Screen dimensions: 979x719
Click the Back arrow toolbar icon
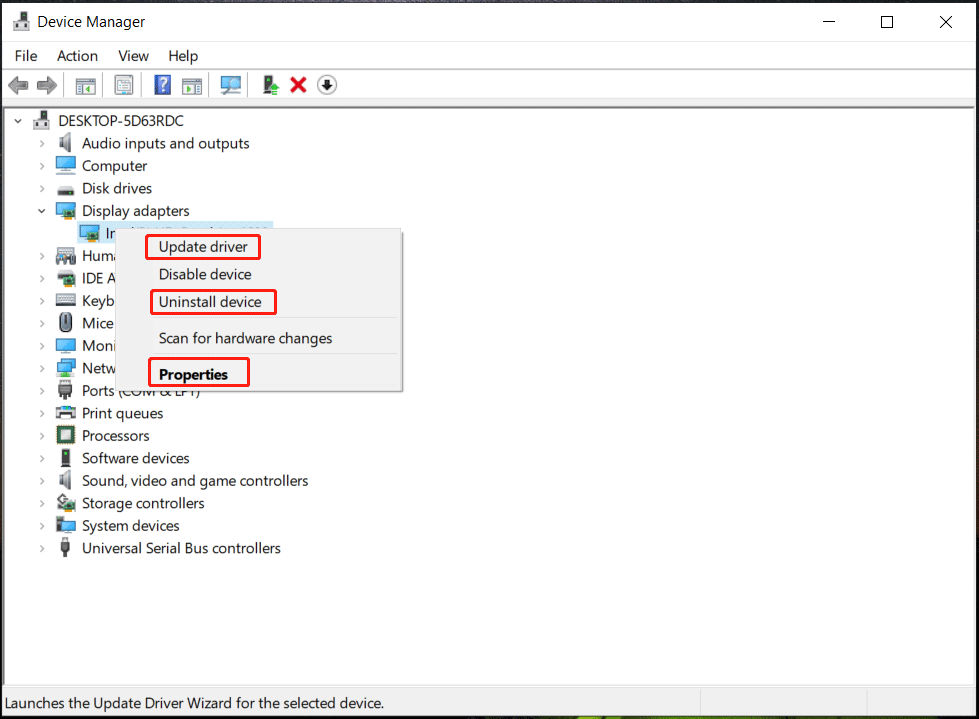[18, 85]
